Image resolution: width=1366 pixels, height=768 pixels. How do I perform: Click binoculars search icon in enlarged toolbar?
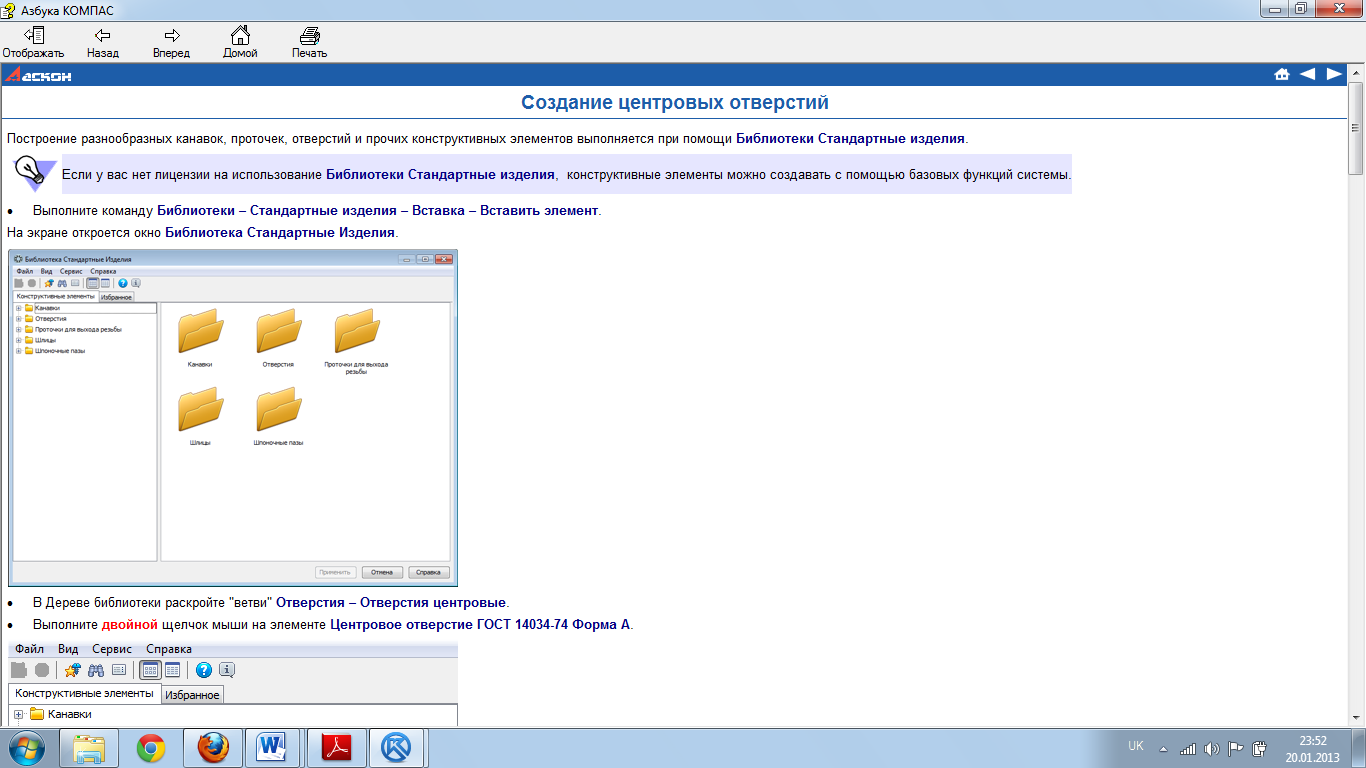(x=96, y=670)
